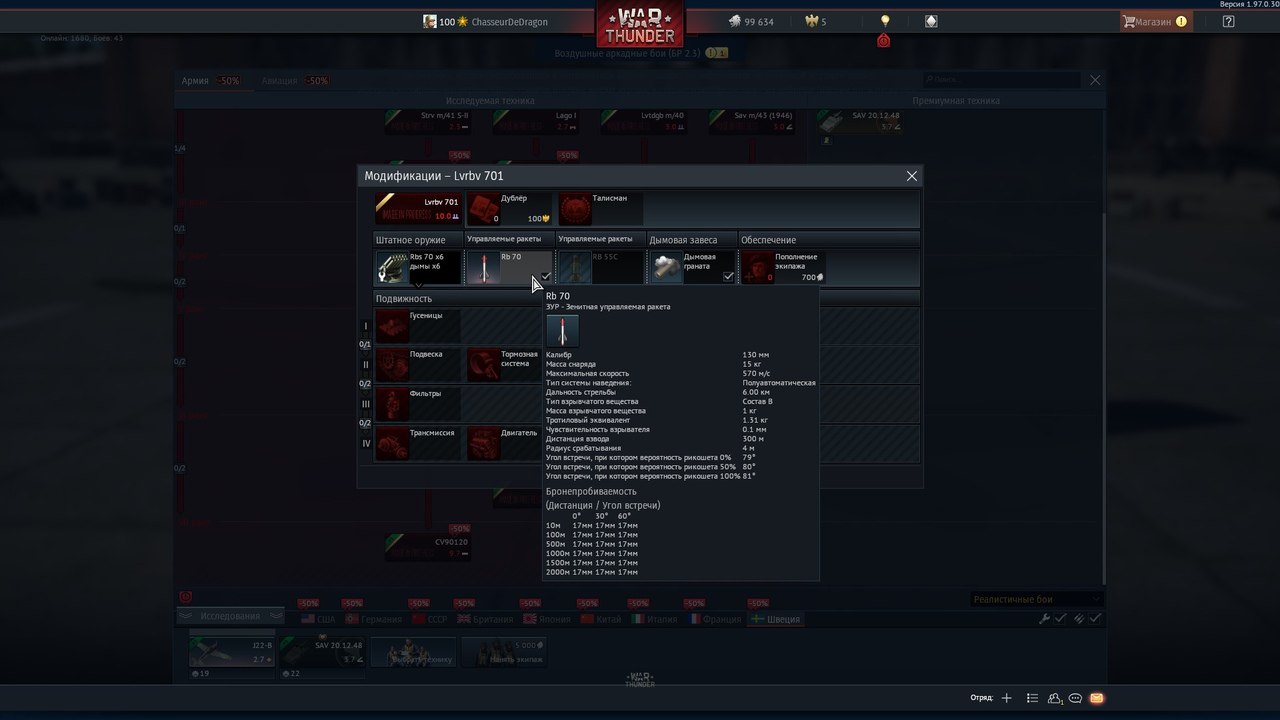Select the Гусеницы tracks modification
The image size is (1280, 720).
point(418,325)
